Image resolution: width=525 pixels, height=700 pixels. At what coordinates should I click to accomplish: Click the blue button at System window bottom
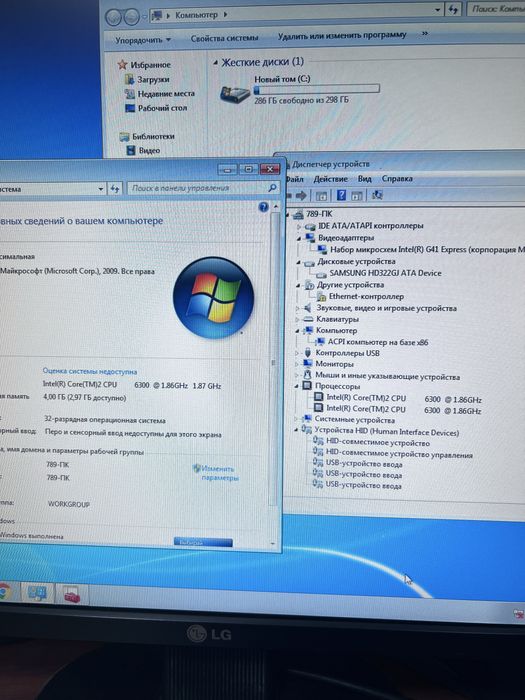[x=203, y=542]
